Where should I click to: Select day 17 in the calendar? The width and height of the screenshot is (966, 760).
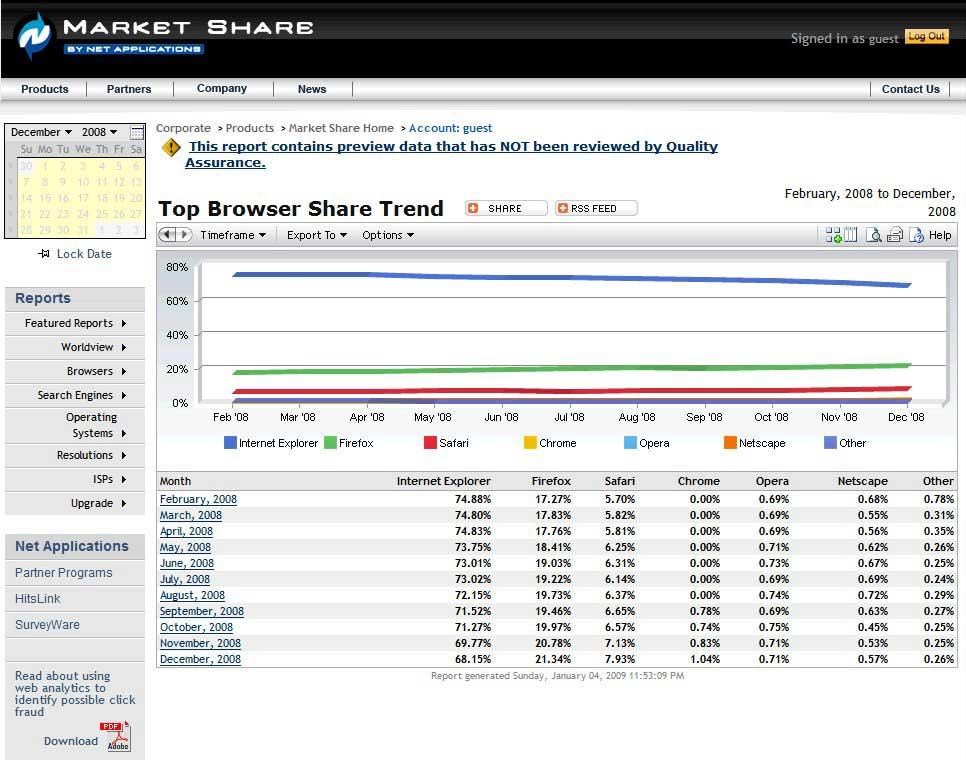click(83, 198)
